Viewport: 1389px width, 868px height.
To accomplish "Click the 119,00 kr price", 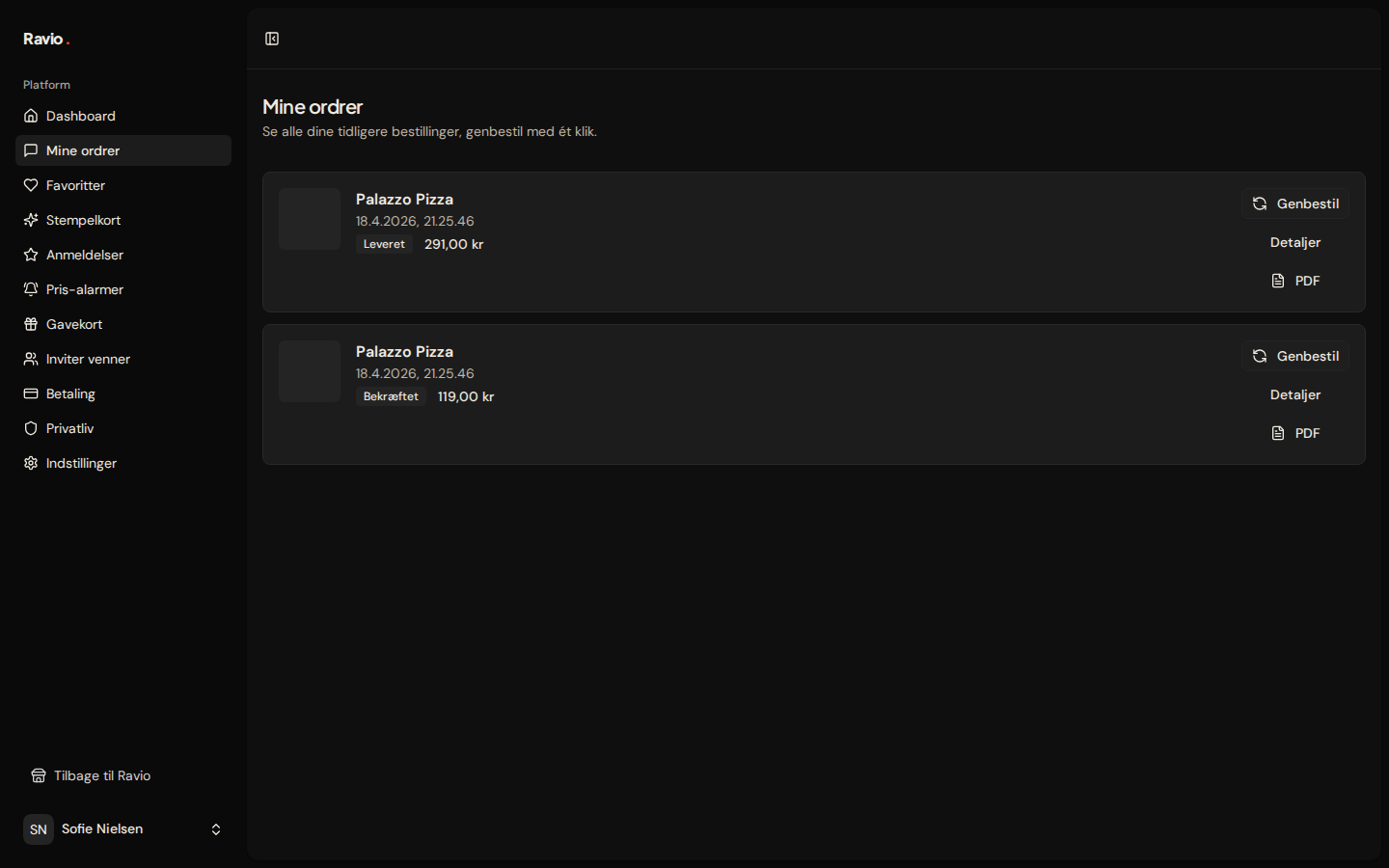I will (466, 396).
